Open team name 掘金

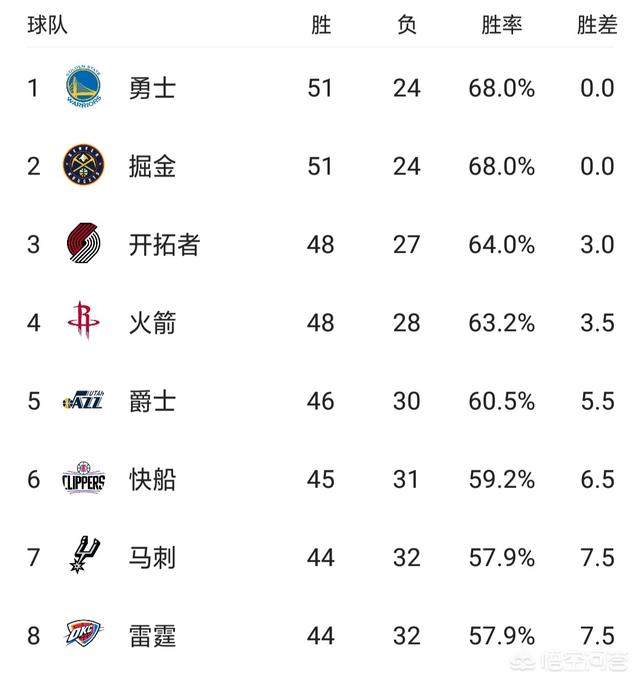[x=152, y=166]
